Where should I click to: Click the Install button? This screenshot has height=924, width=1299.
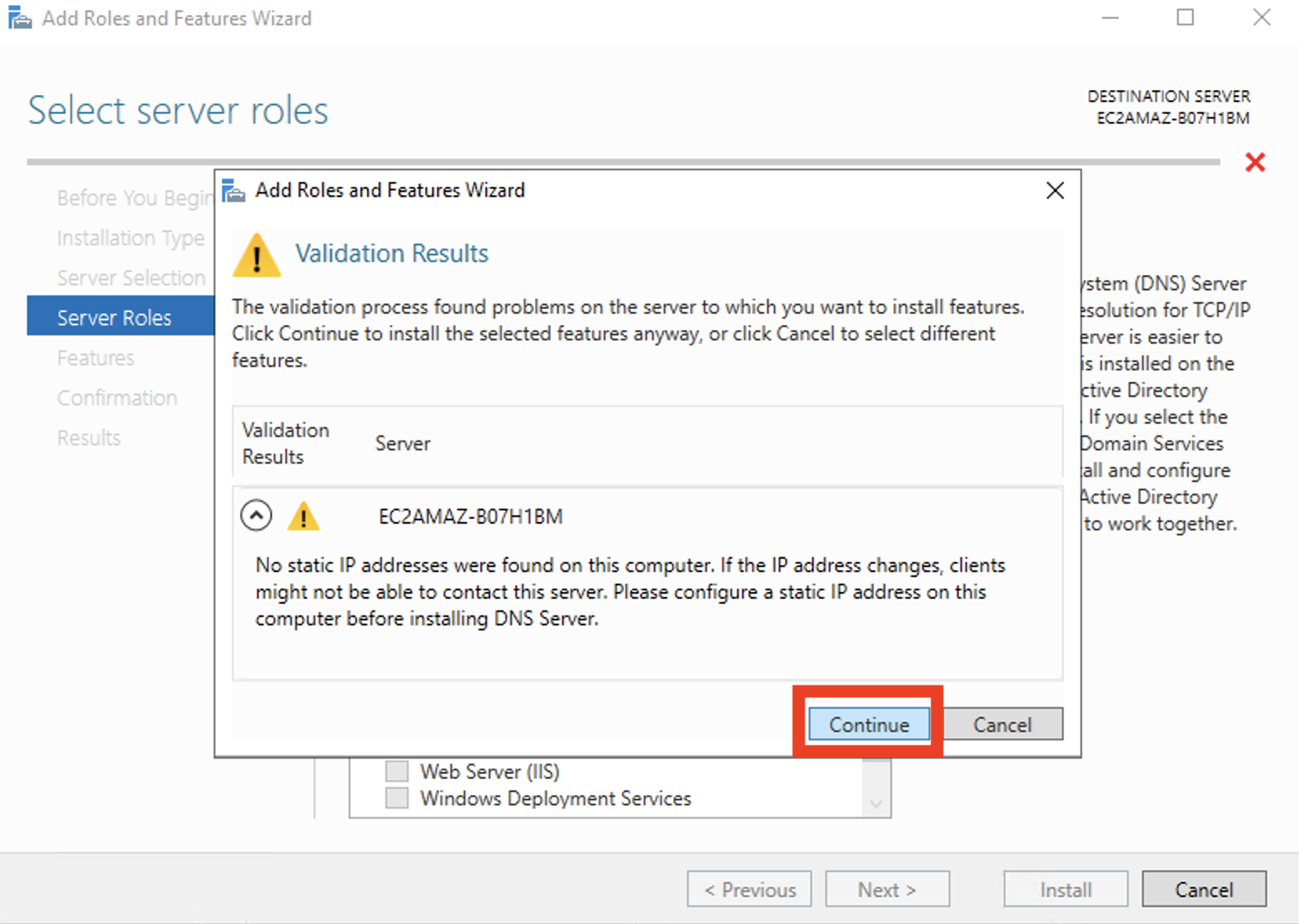click(1066, 889)
